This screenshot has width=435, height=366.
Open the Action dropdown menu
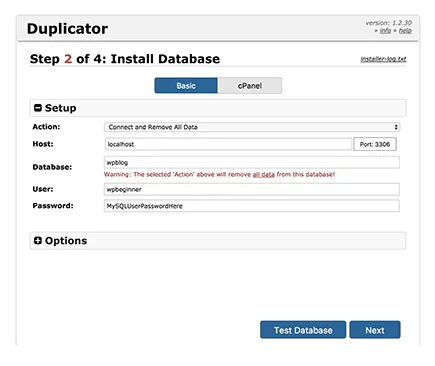coord(252,127)
